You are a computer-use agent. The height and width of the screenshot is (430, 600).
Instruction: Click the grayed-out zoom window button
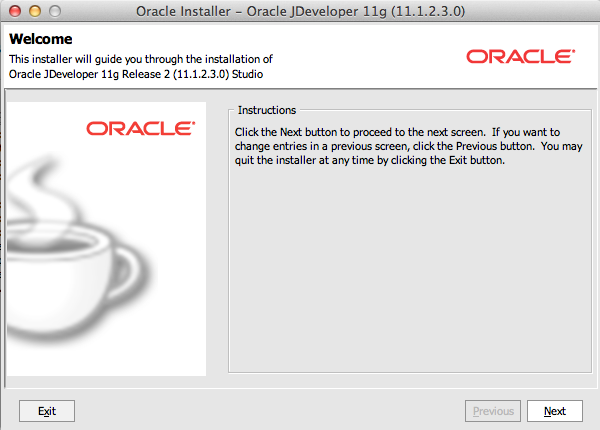point(55,11)
